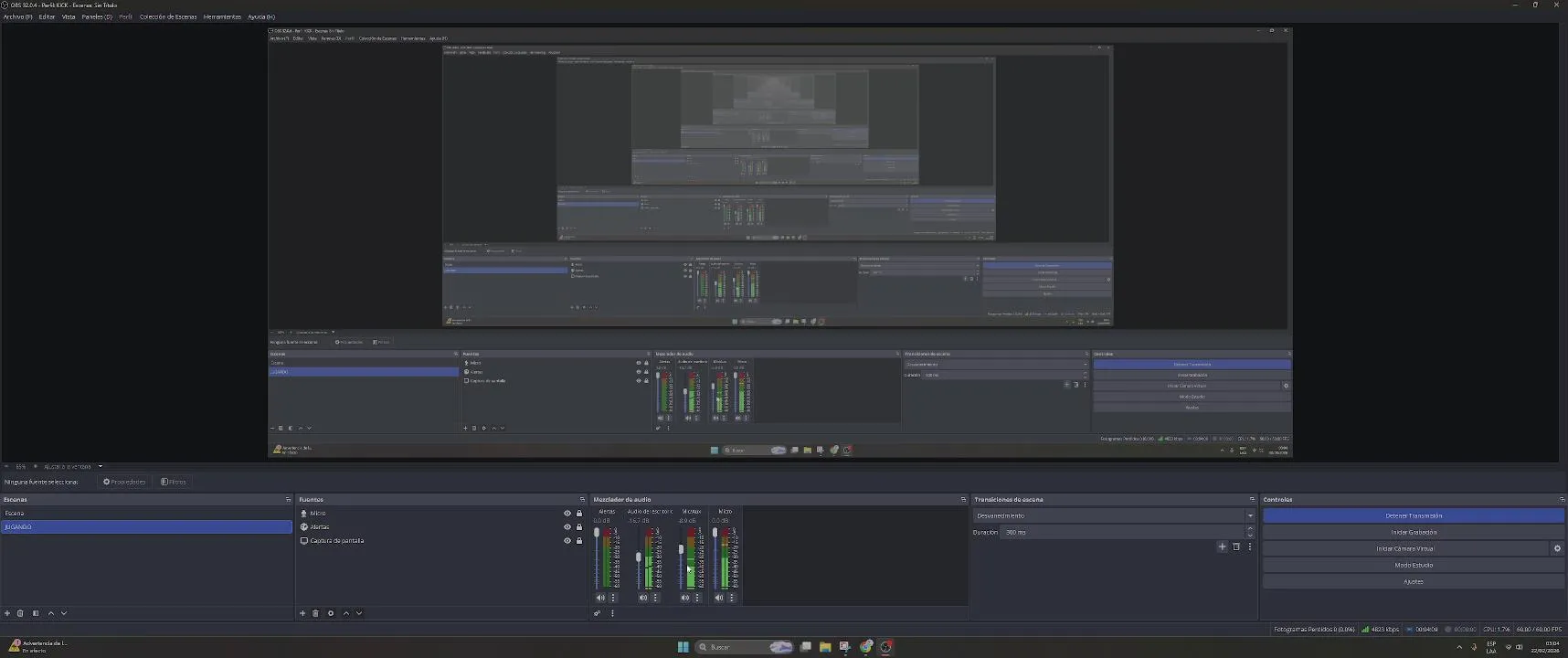This screenshot has height=658, width=1568.
Task: Toggle the lock on the Alertas source
Action: 579,526
